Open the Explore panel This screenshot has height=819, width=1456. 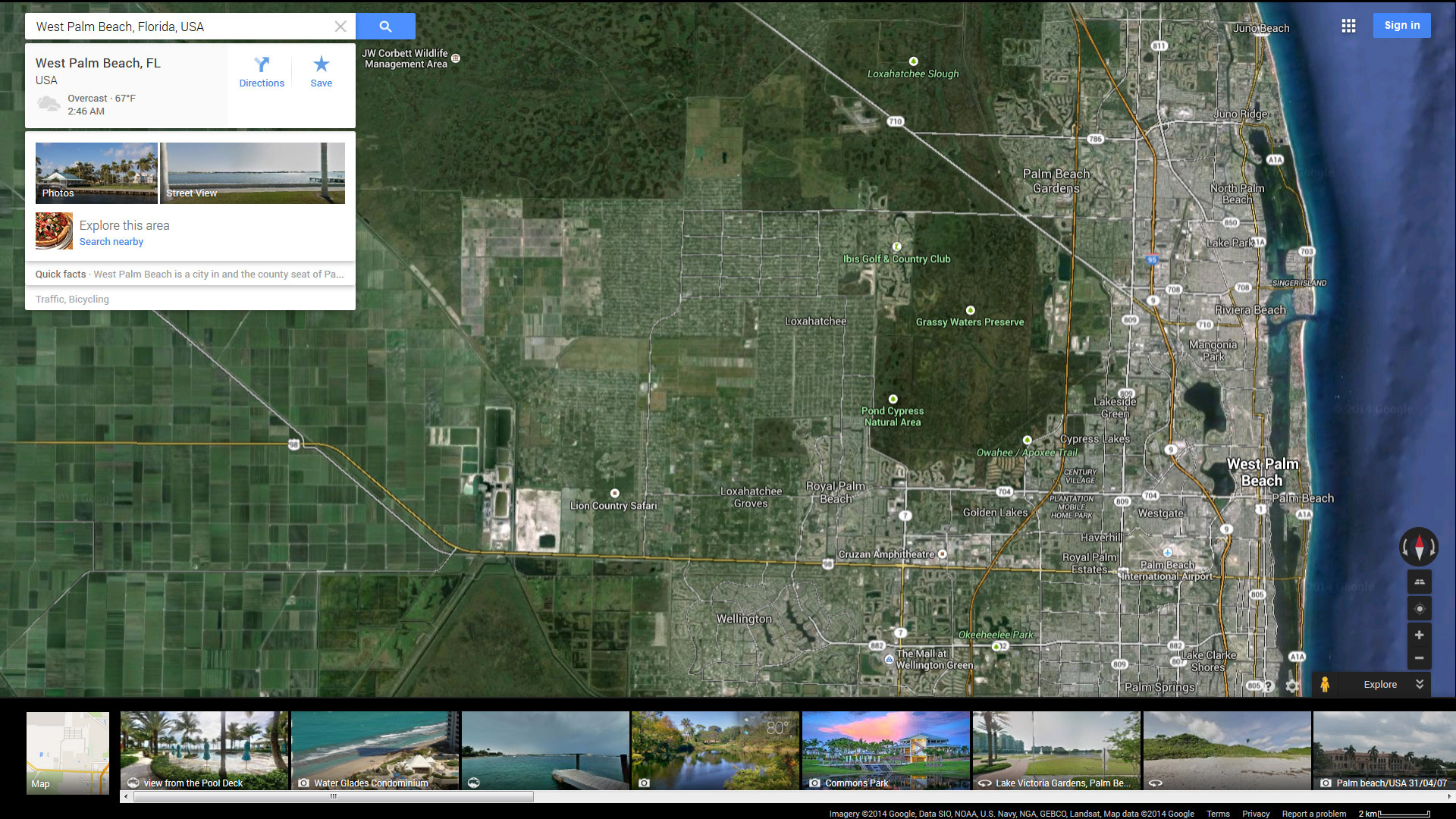click(x=1380, y=684)
